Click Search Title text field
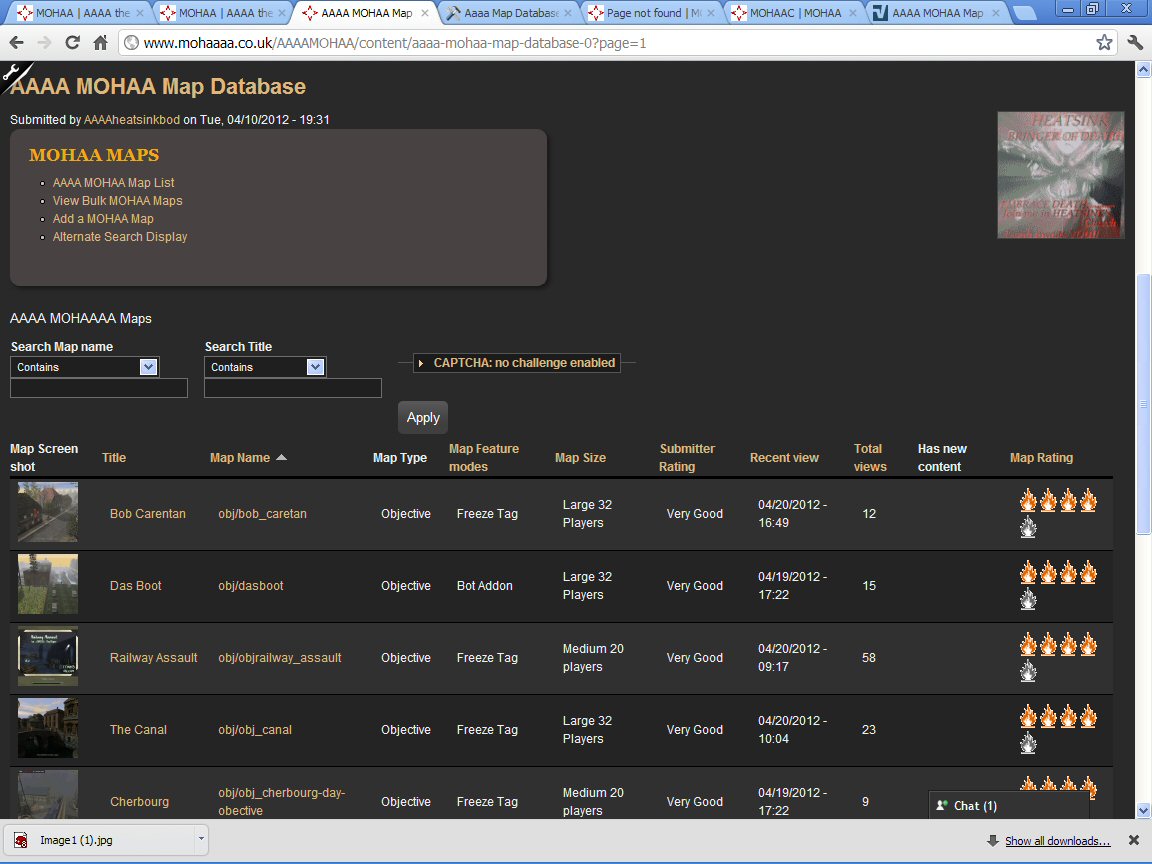The image size is (1152, 864). click(x=292, y=388)
